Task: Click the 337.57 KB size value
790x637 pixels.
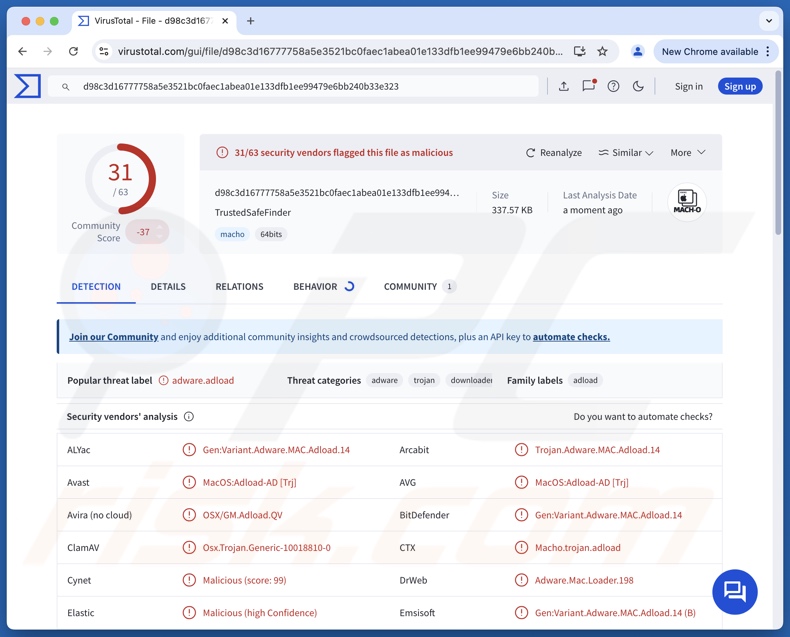Action: click(512, 210)
